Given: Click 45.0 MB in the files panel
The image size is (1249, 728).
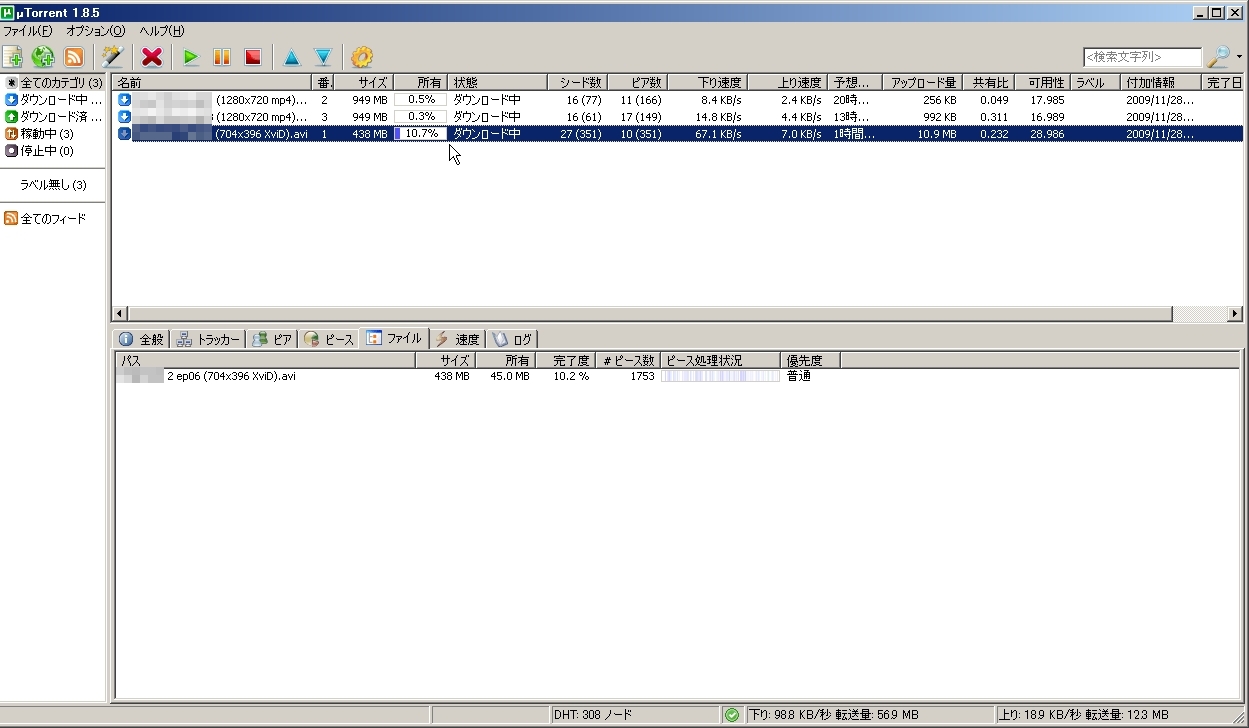Looking at the screenshot, I should (509, 377).
